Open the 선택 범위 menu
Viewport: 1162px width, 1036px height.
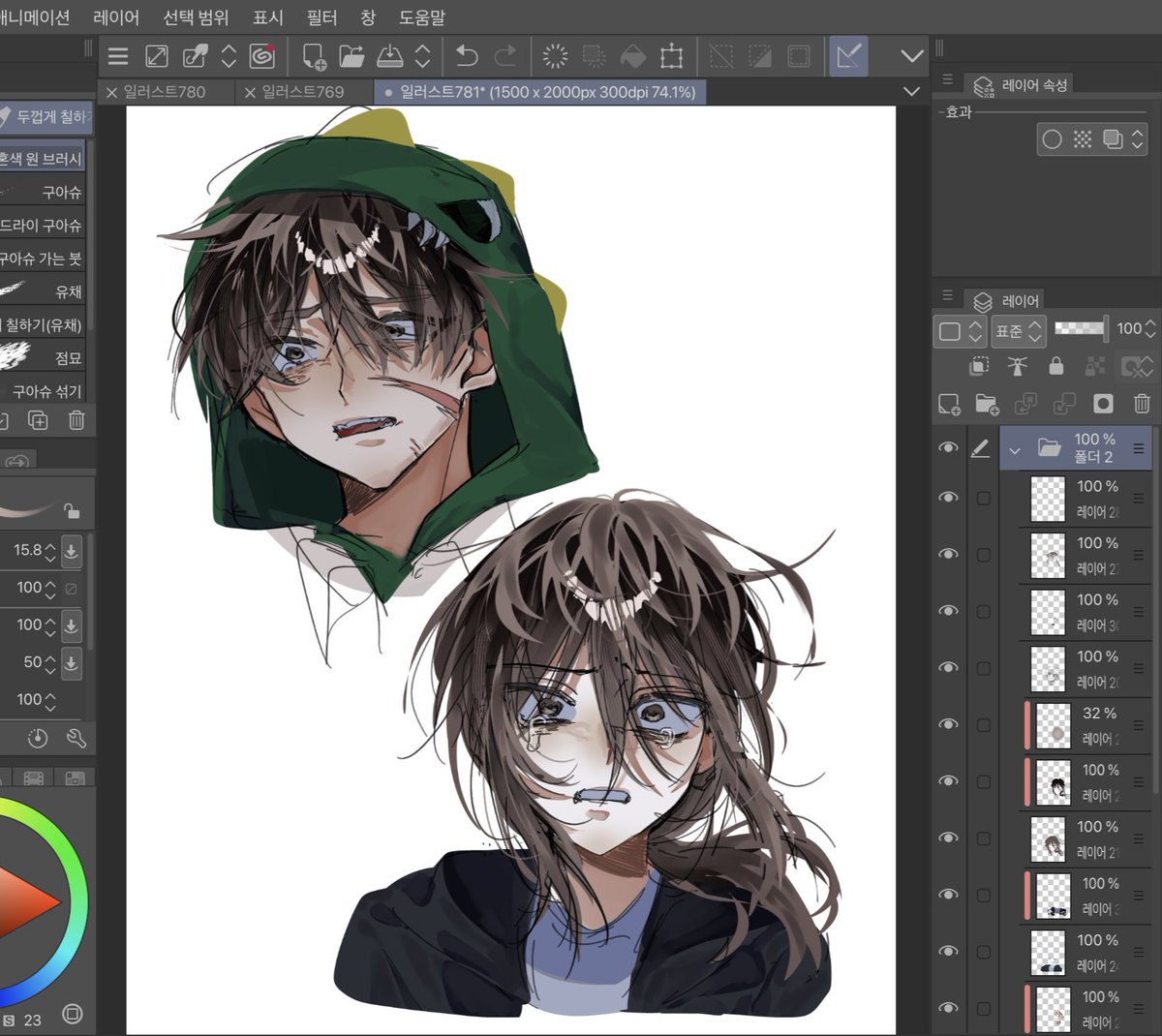[x=196, y=17]
